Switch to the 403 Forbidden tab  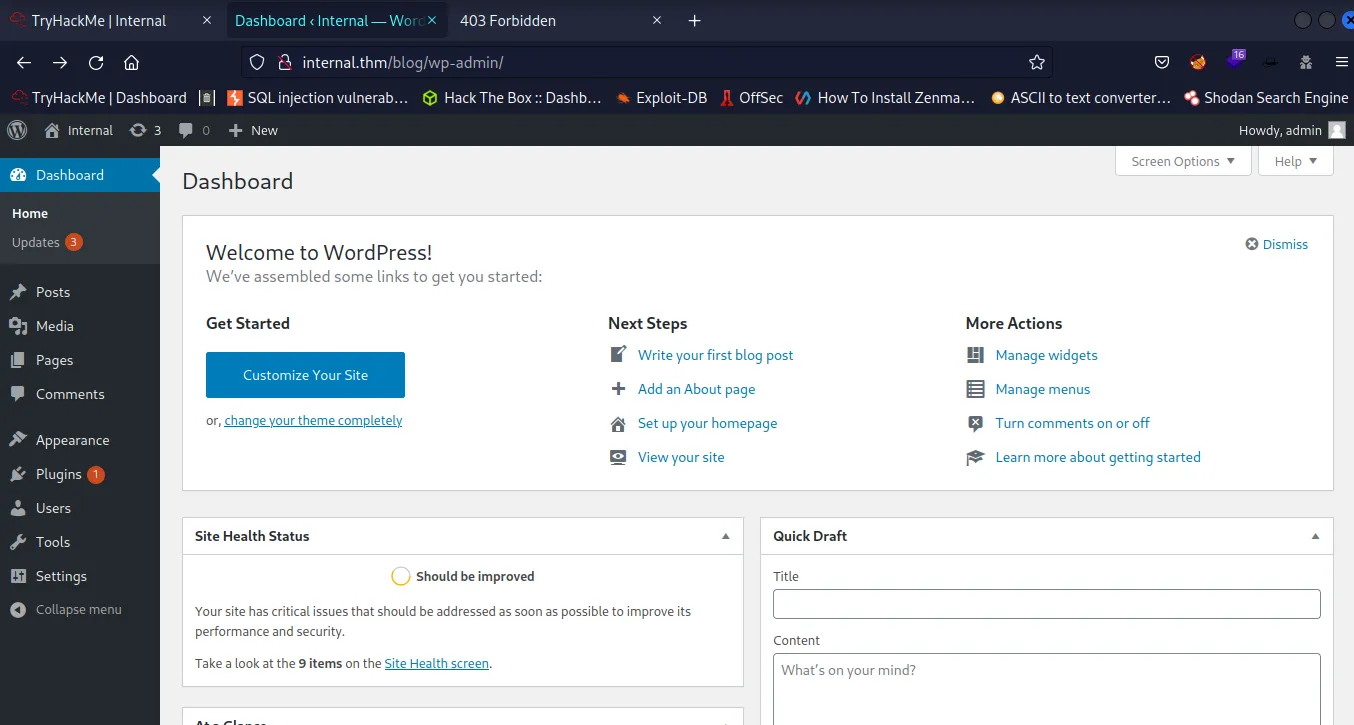coord(508,20)
